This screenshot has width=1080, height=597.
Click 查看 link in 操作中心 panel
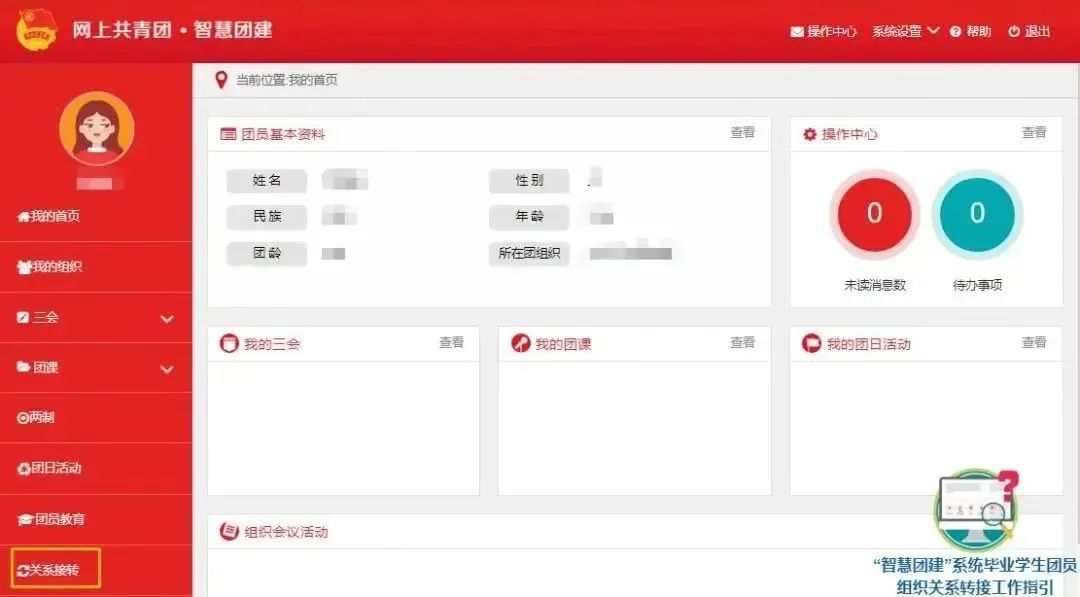coord(1033,133)
